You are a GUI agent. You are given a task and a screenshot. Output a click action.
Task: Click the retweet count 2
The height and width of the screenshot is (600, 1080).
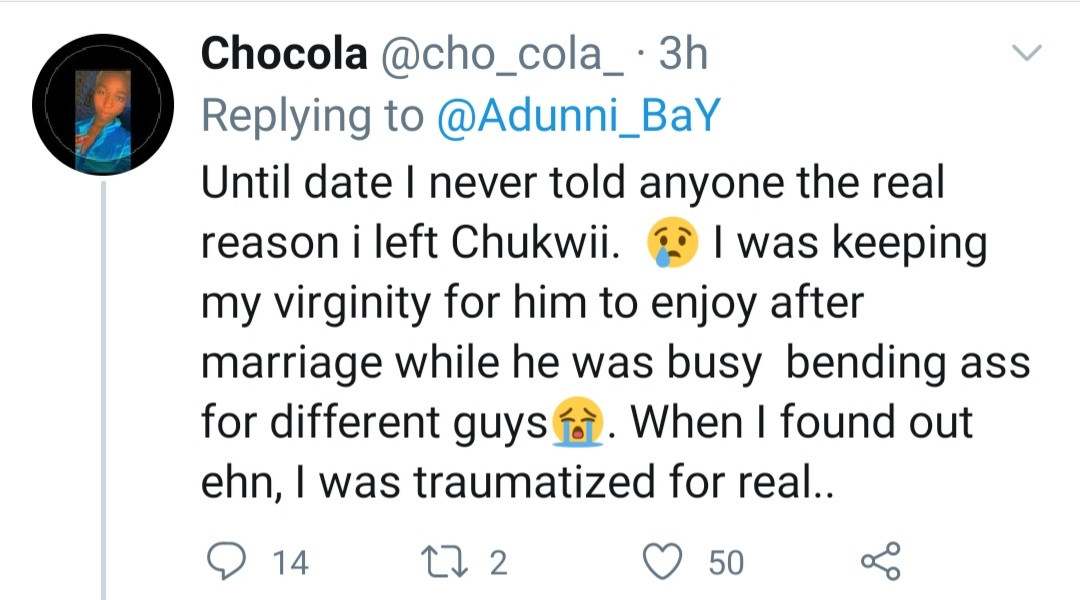tap(498, 563)
